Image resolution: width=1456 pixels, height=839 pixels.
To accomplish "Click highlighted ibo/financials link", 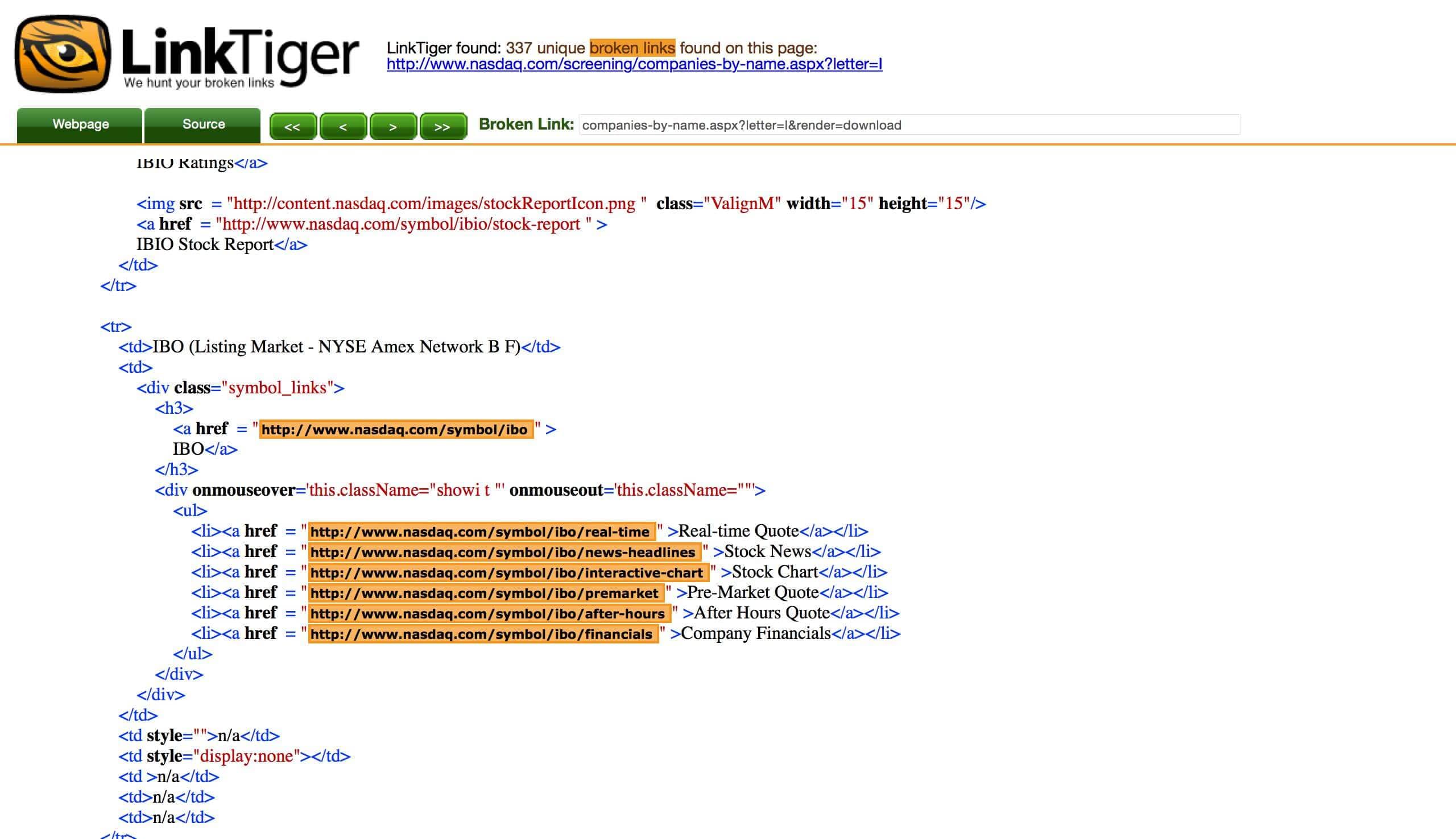I will point(483,634).
